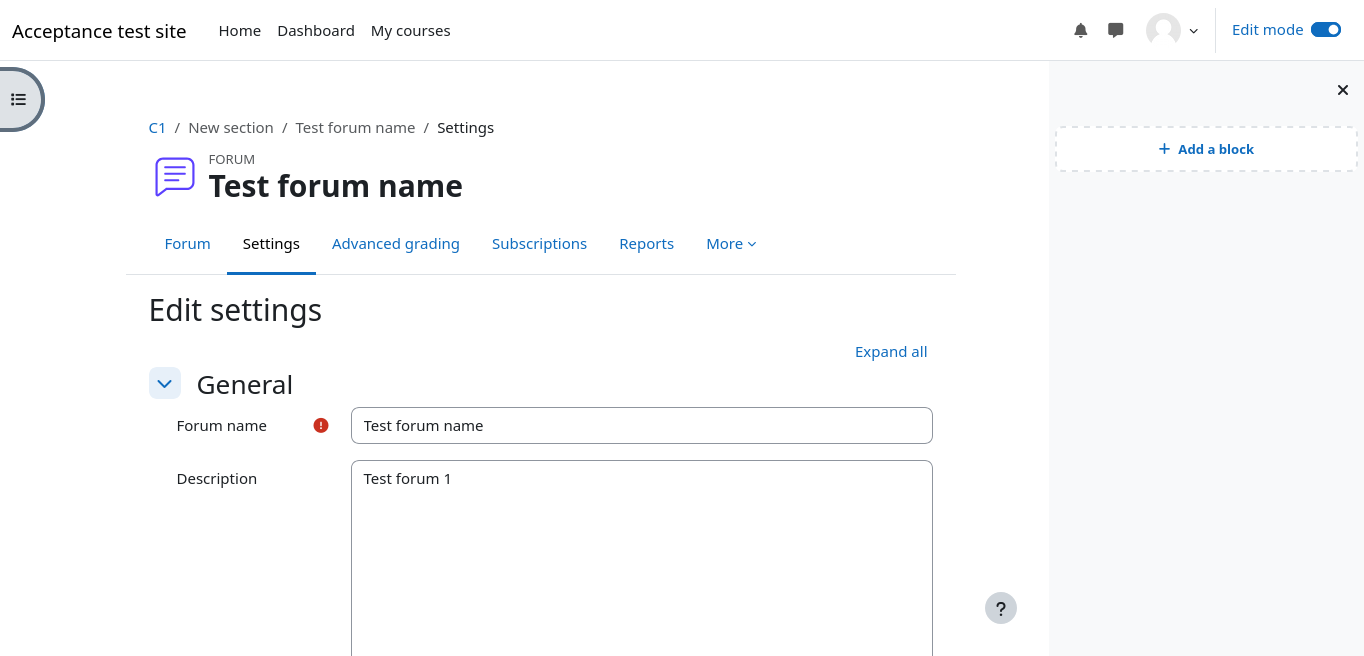Click the purple forum activity icon
Image resolution: width=1364 pixels, height=656 pixels.
(175, 177)
